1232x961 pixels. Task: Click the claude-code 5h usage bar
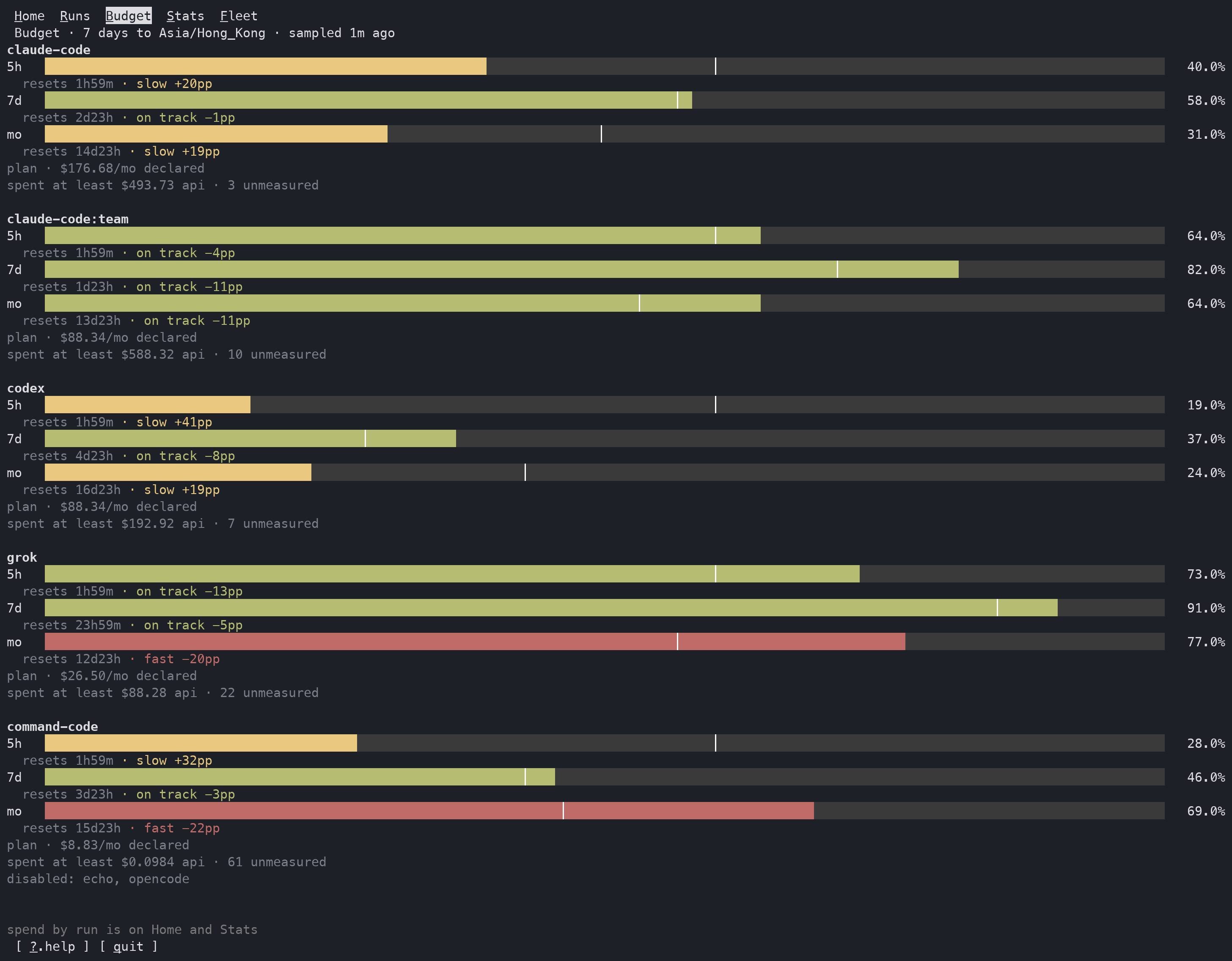click(x=605, y=66)
